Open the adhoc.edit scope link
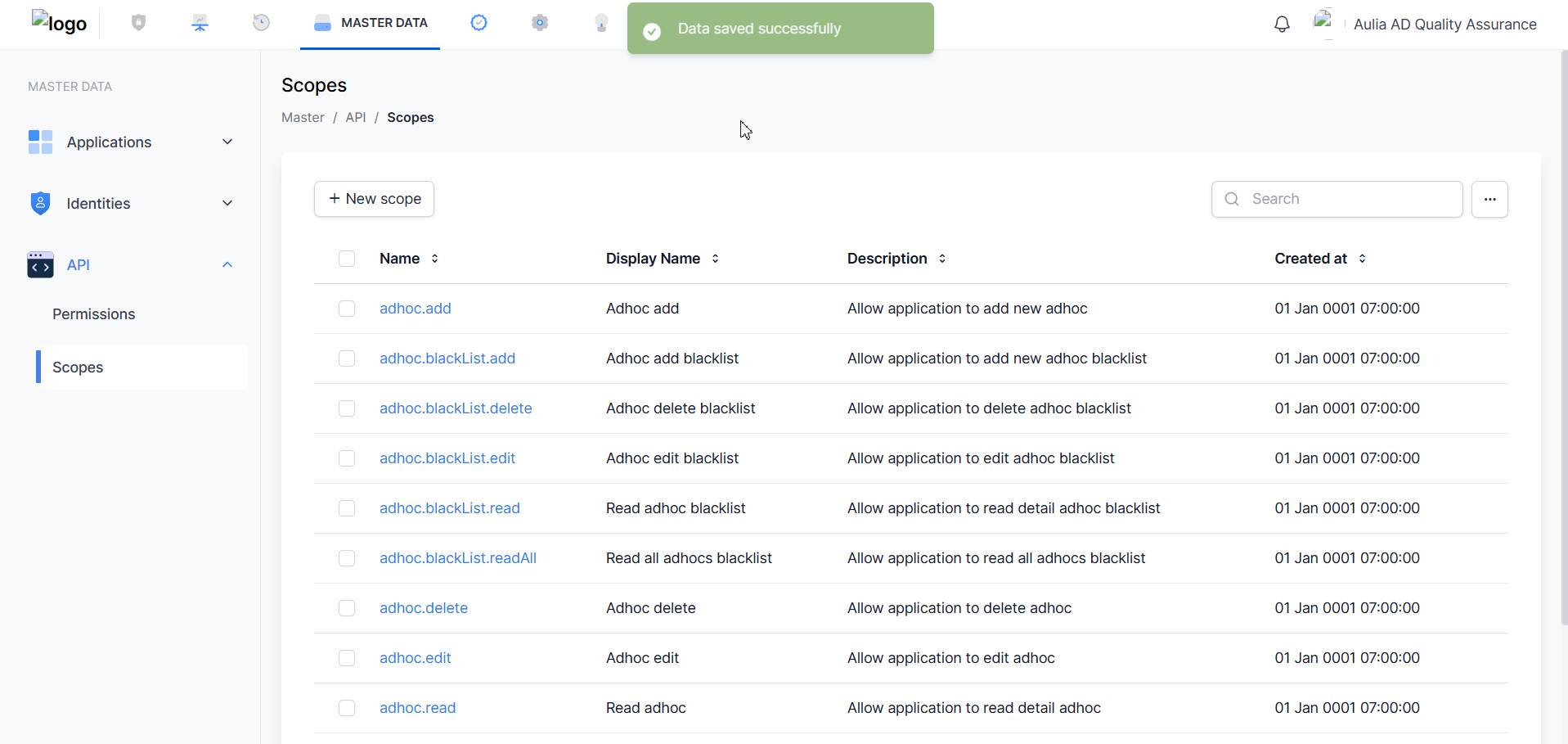This screenshot has width=1568, height=744. [415, 658]
